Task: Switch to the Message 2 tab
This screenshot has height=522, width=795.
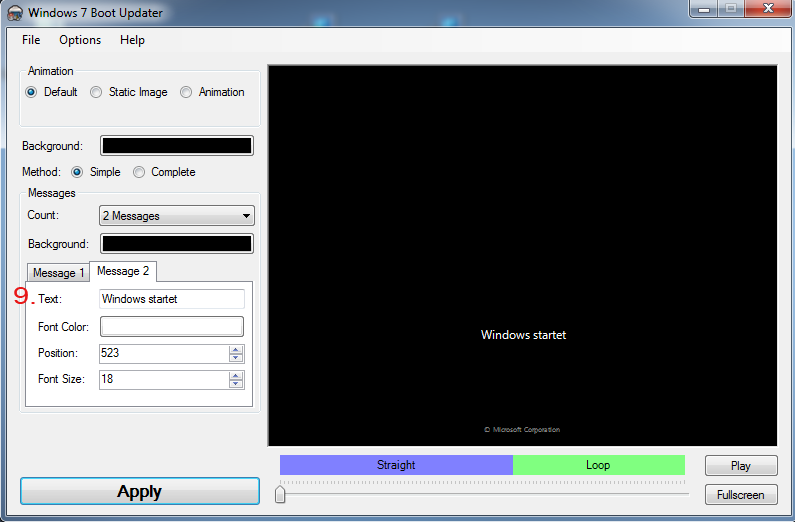Action: pyautogui.click(x=123, y=271)
